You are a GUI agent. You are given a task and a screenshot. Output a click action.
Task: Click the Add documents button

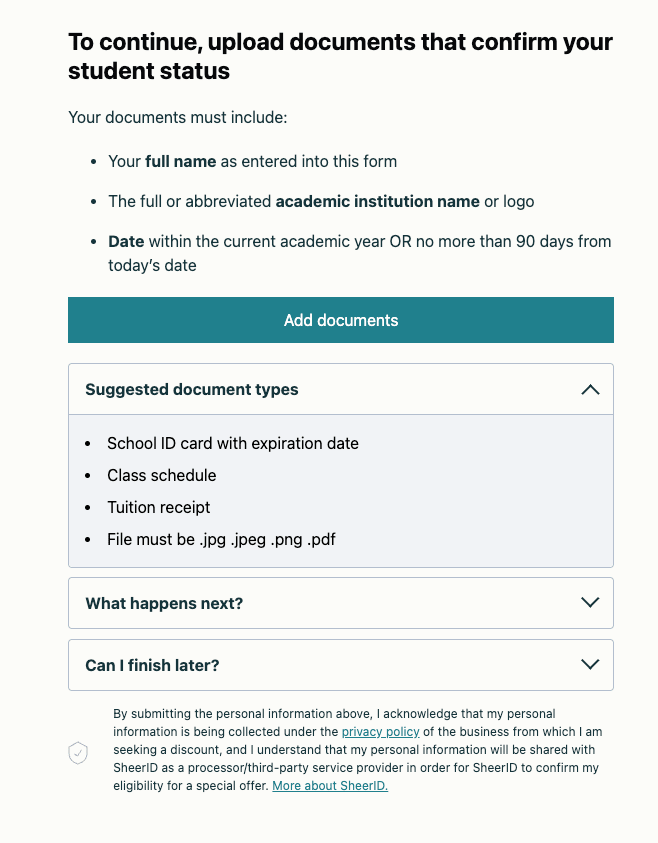coord(340,320)
